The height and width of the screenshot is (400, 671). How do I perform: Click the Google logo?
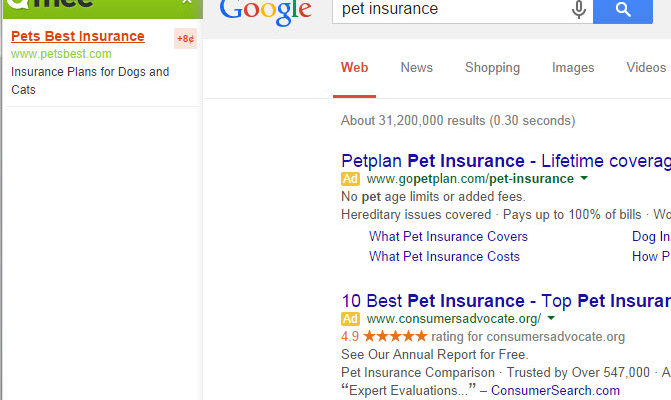coord(265,13)
